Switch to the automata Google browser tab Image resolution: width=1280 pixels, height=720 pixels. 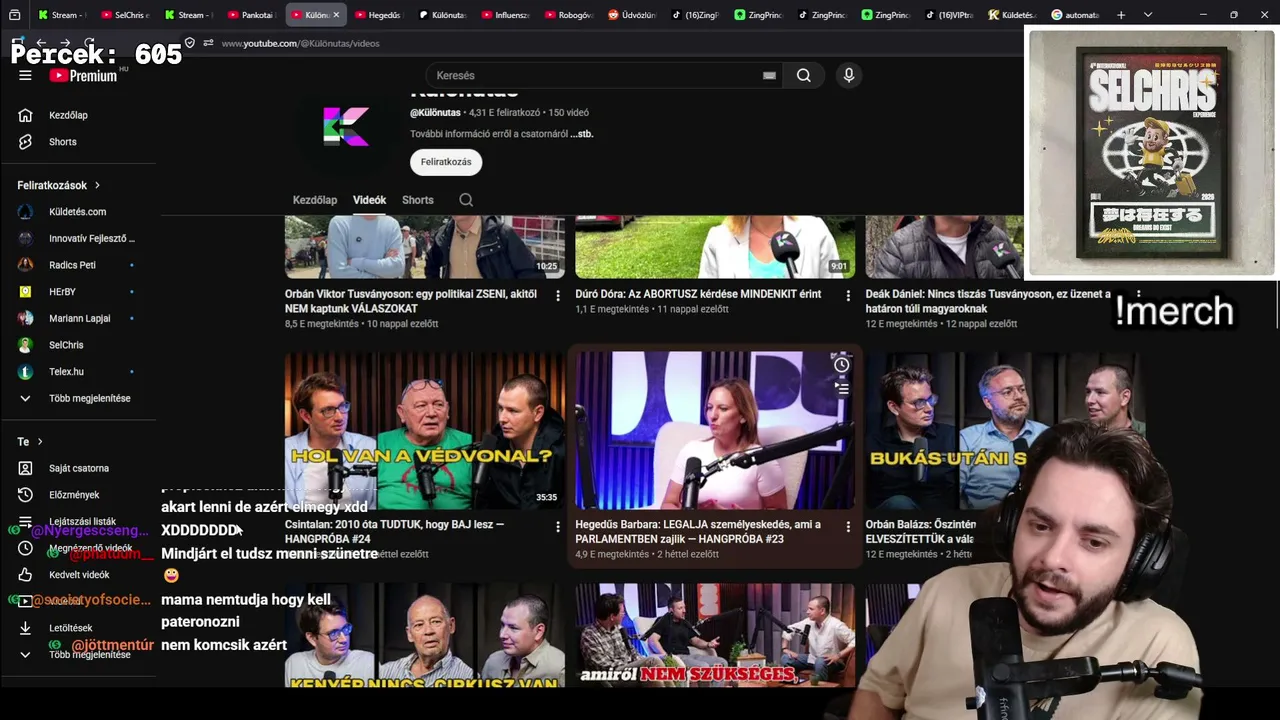click(1076, 15)
